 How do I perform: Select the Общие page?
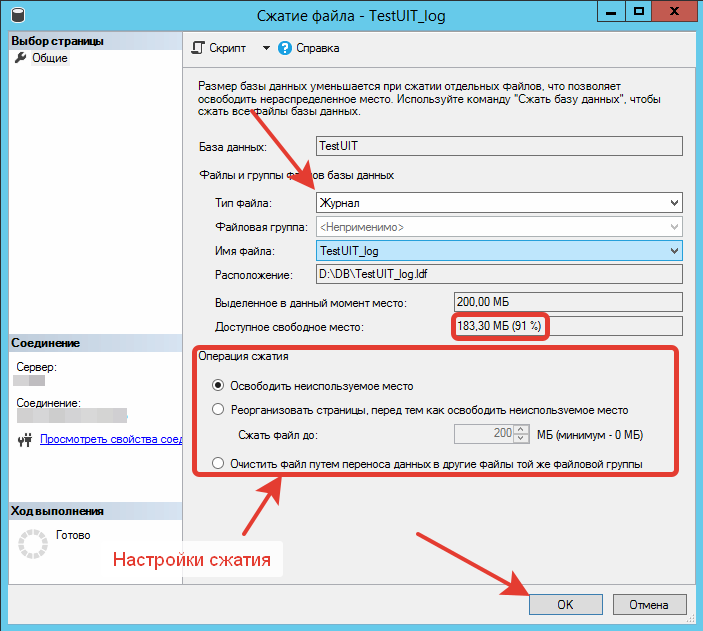(x=50, y=58)
